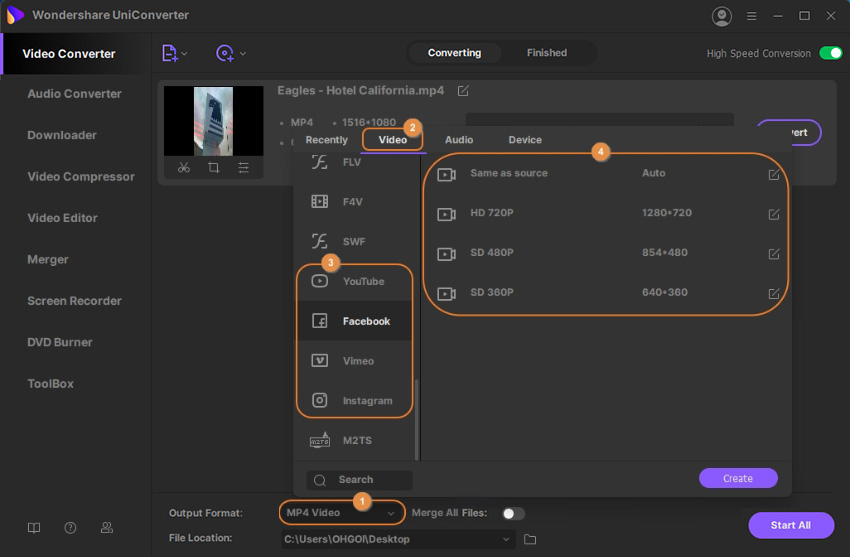Toggle High Speed Conversion switch
850x557 pixels.
click(x=830, y=53)
